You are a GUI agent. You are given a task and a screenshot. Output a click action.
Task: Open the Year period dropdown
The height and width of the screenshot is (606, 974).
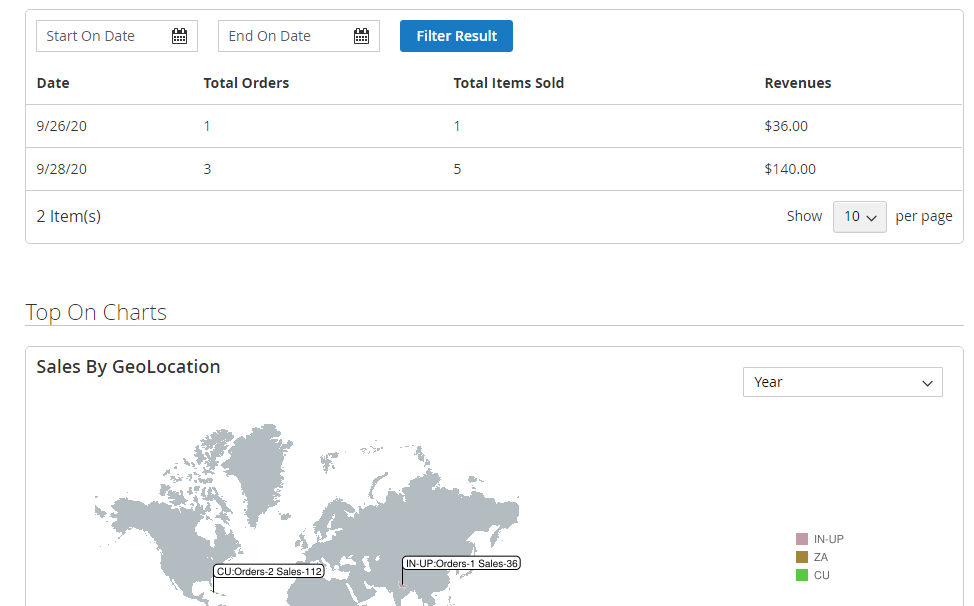pyautogui.click(x=842, y=381)
